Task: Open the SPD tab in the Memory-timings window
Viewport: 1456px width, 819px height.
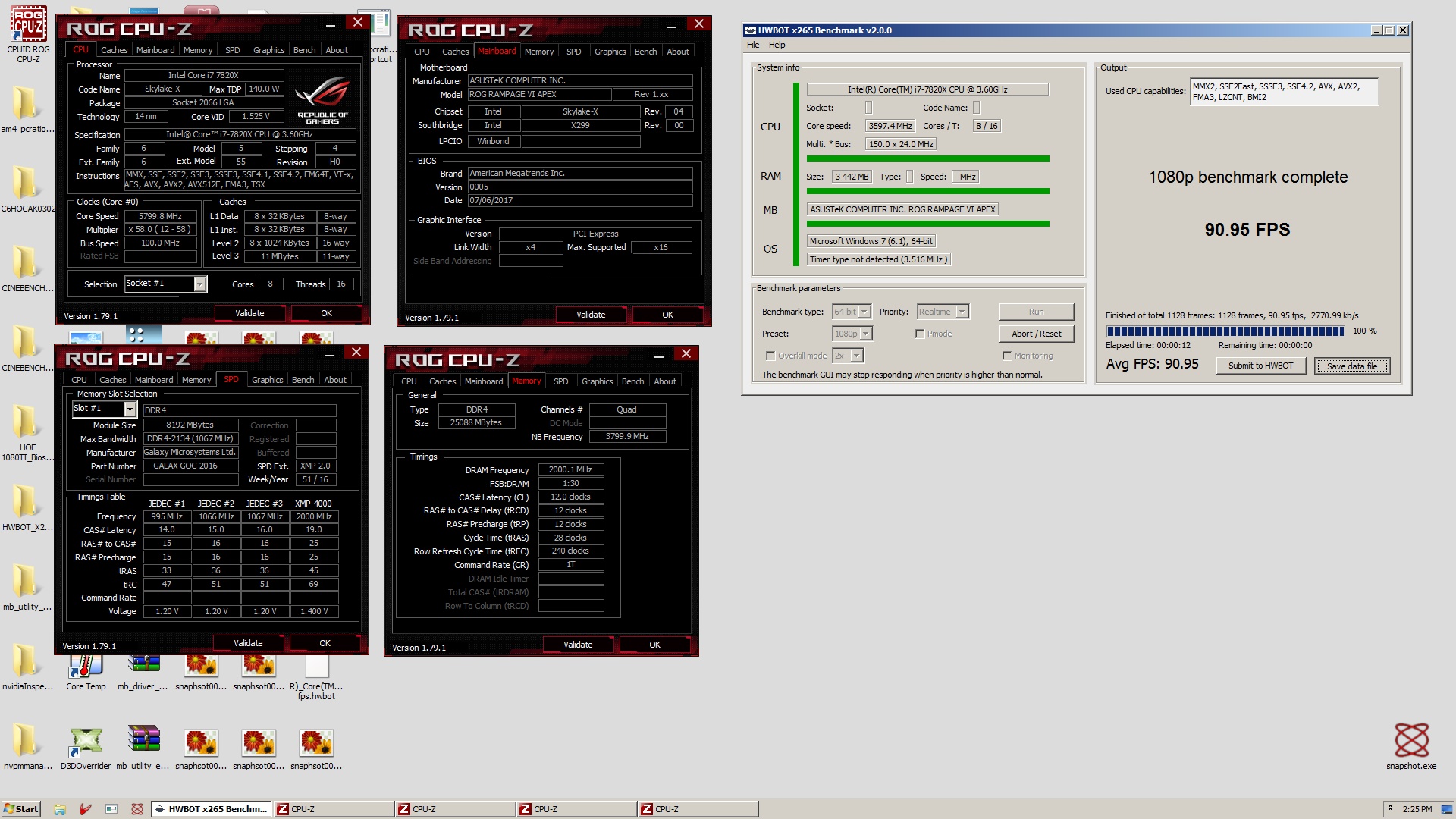Action: (561, 381)
